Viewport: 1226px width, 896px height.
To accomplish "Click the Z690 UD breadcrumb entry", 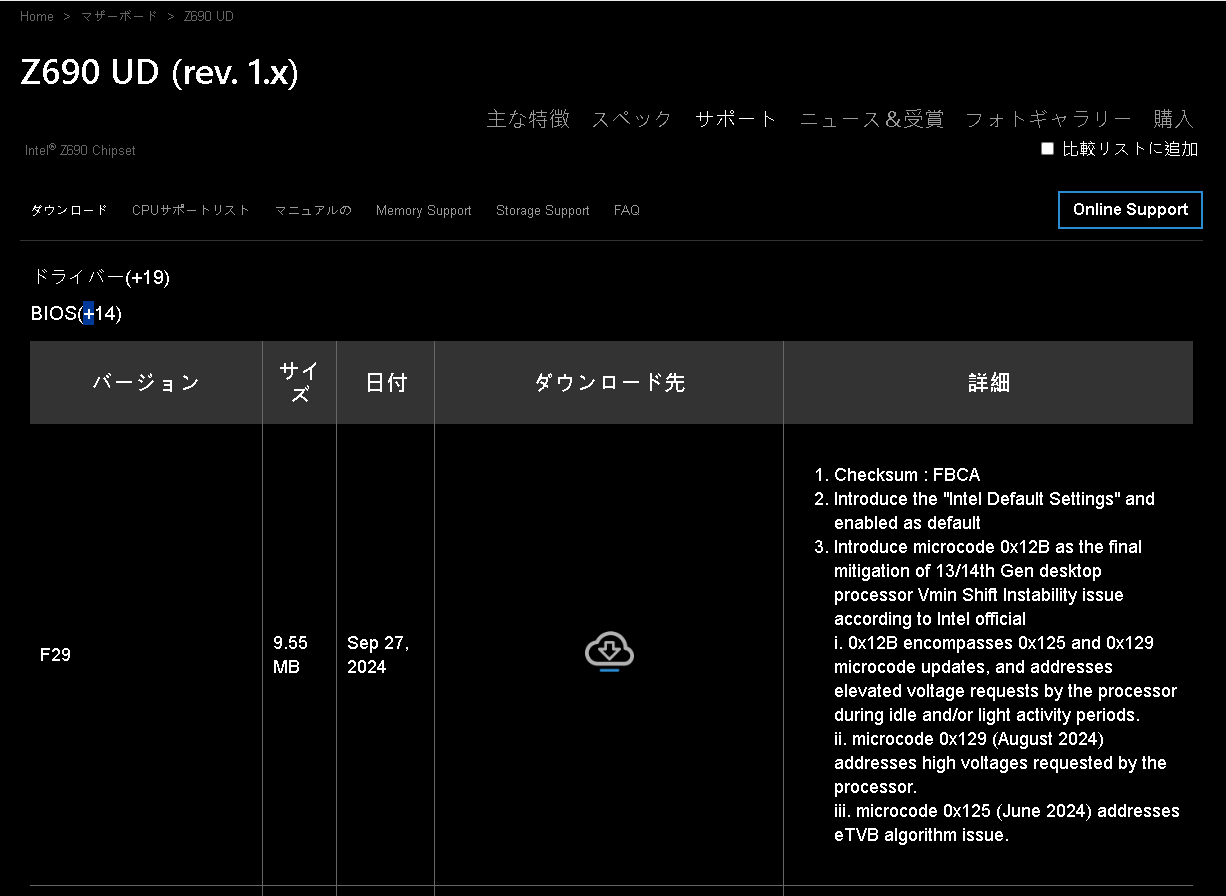I will pos(208,16).
